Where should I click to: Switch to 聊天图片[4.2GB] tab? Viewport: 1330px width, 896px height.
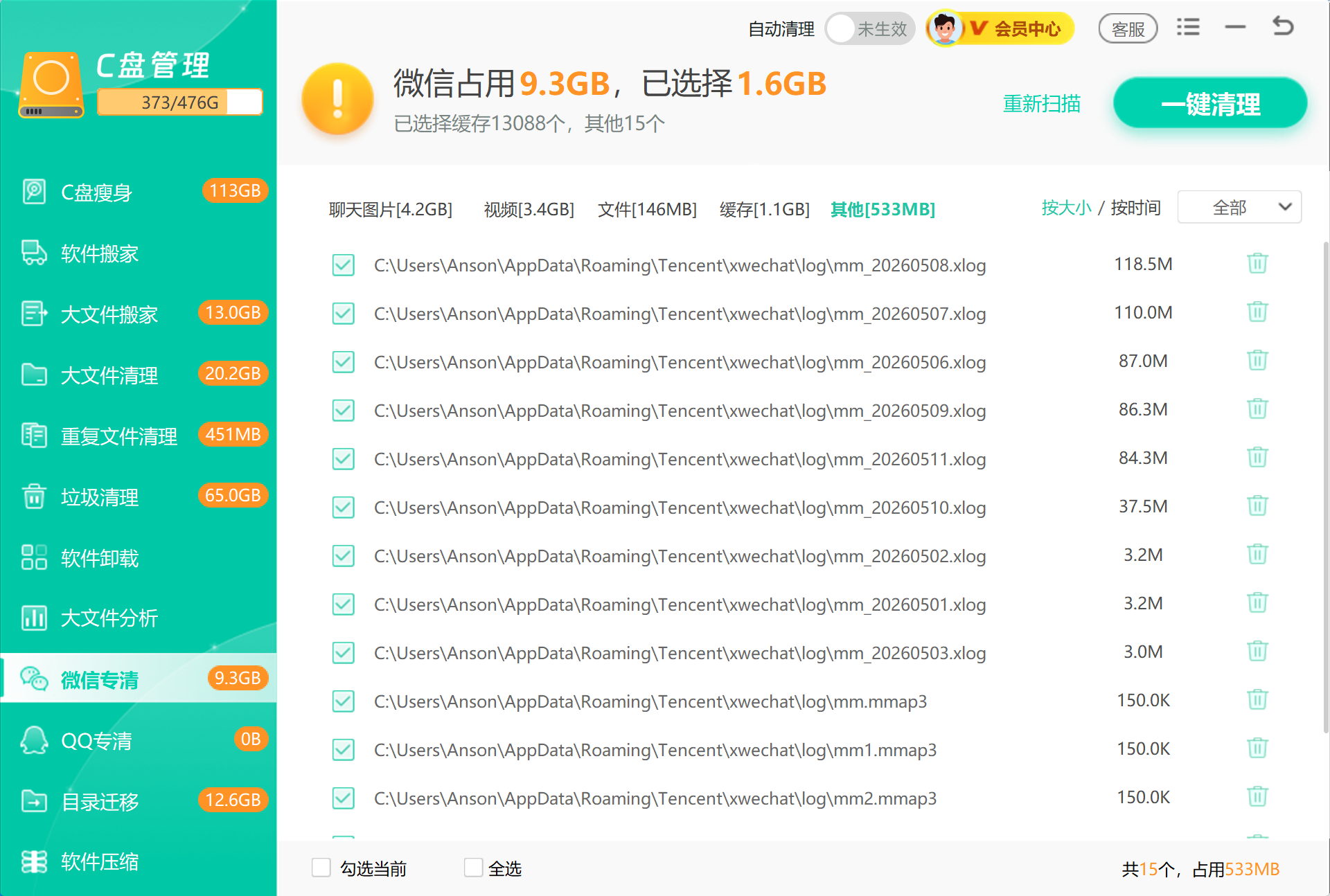(x=391, y=209)
